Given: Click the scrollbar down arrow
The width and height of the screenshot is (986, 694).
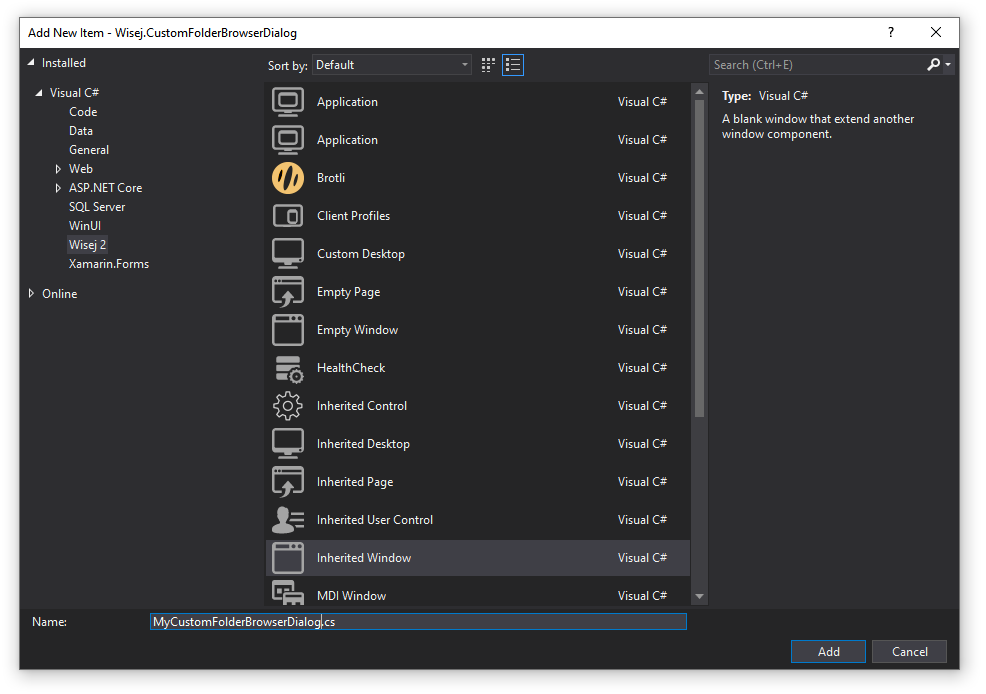Looking at the screenshot, I should [x=699, y=596].
